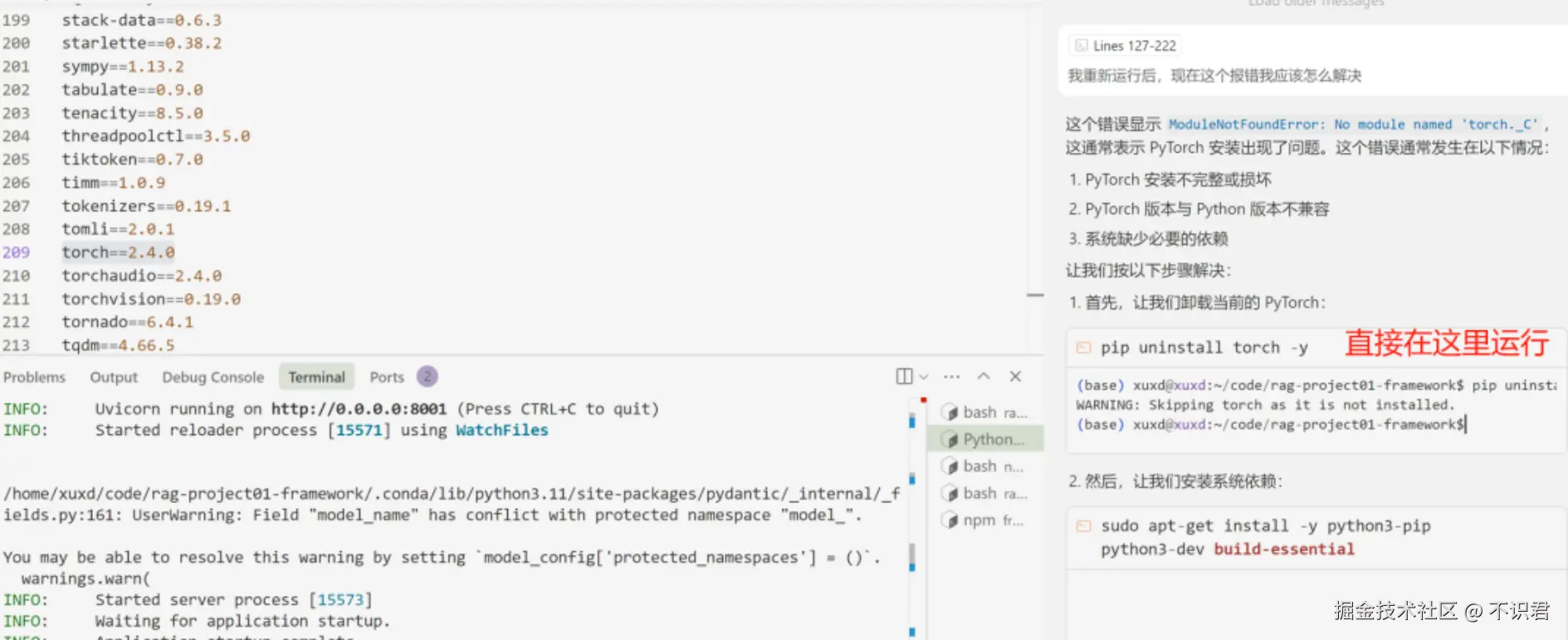Select the bash n... terminal entry
The height and width of the screenshot is (640, 1568).
(x=985, y=467)
